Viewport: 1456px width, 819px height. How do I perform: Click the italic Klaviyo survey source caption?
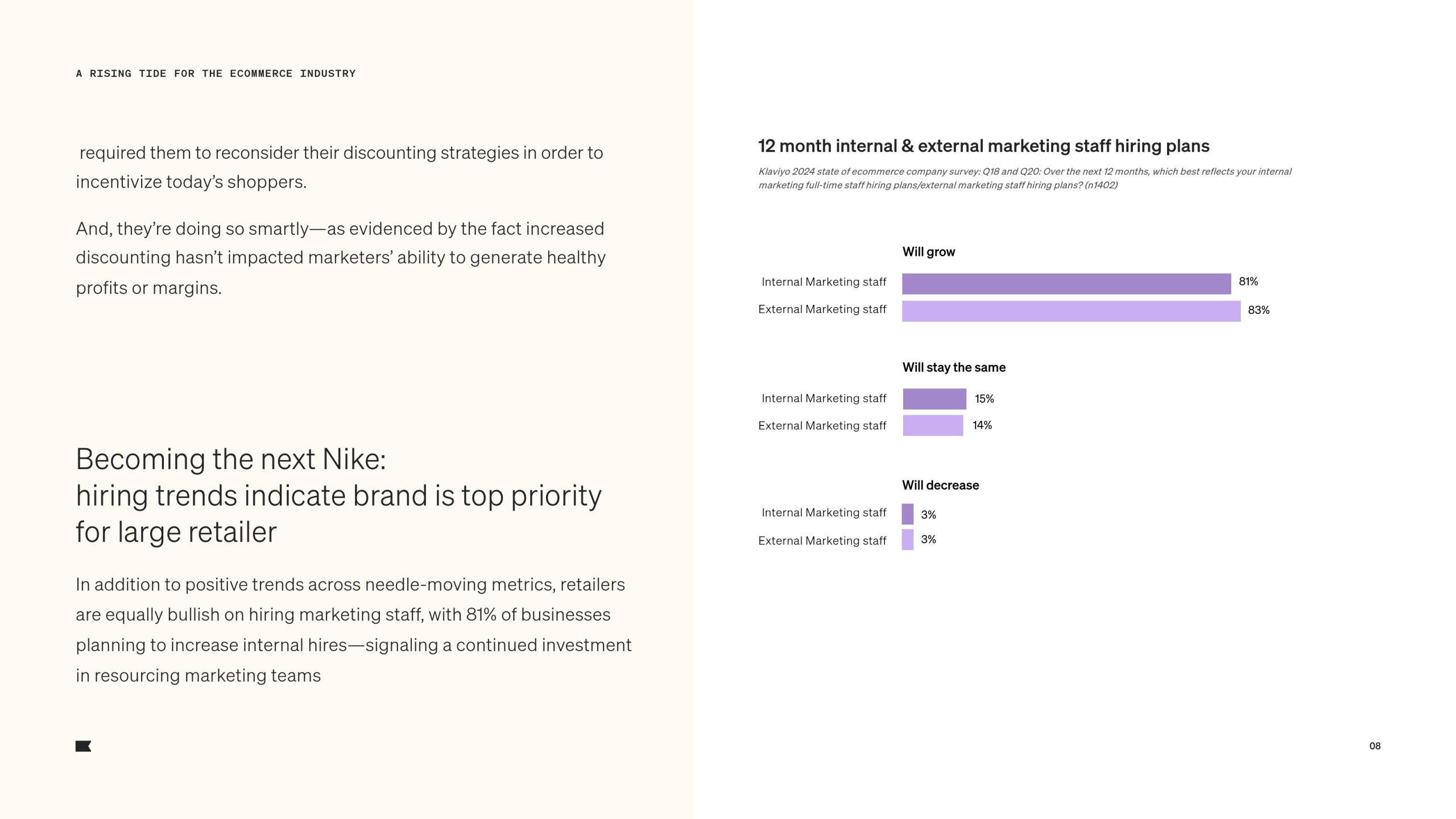1024,178
